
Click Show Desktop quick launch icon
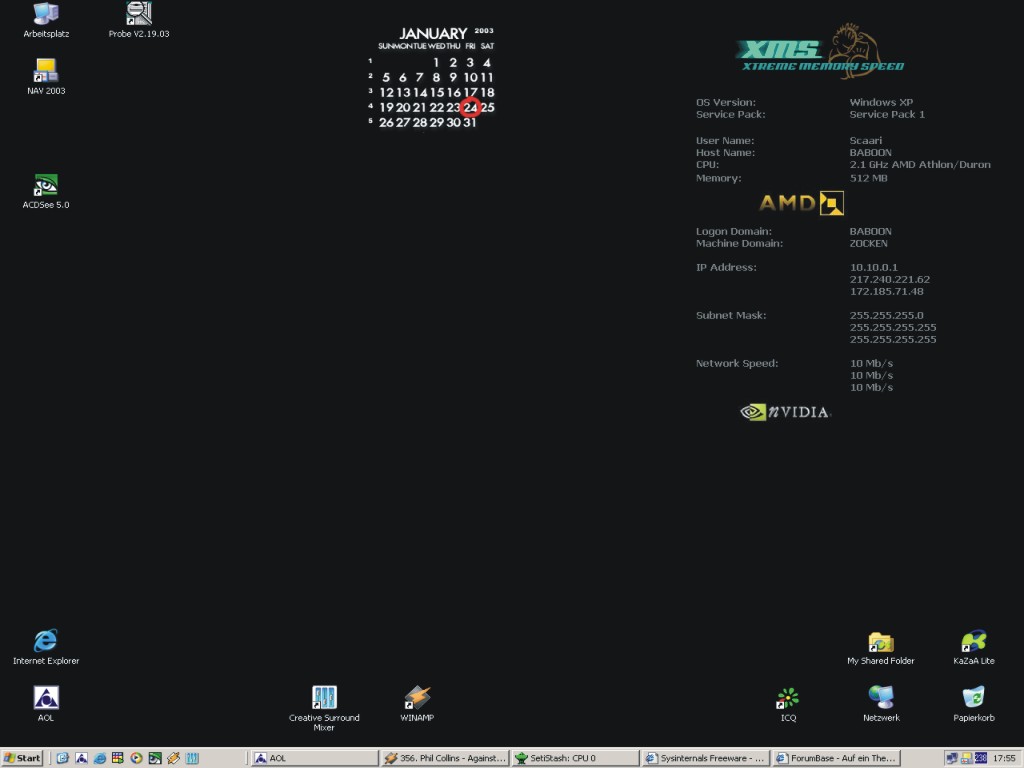(x=63, y=758)
